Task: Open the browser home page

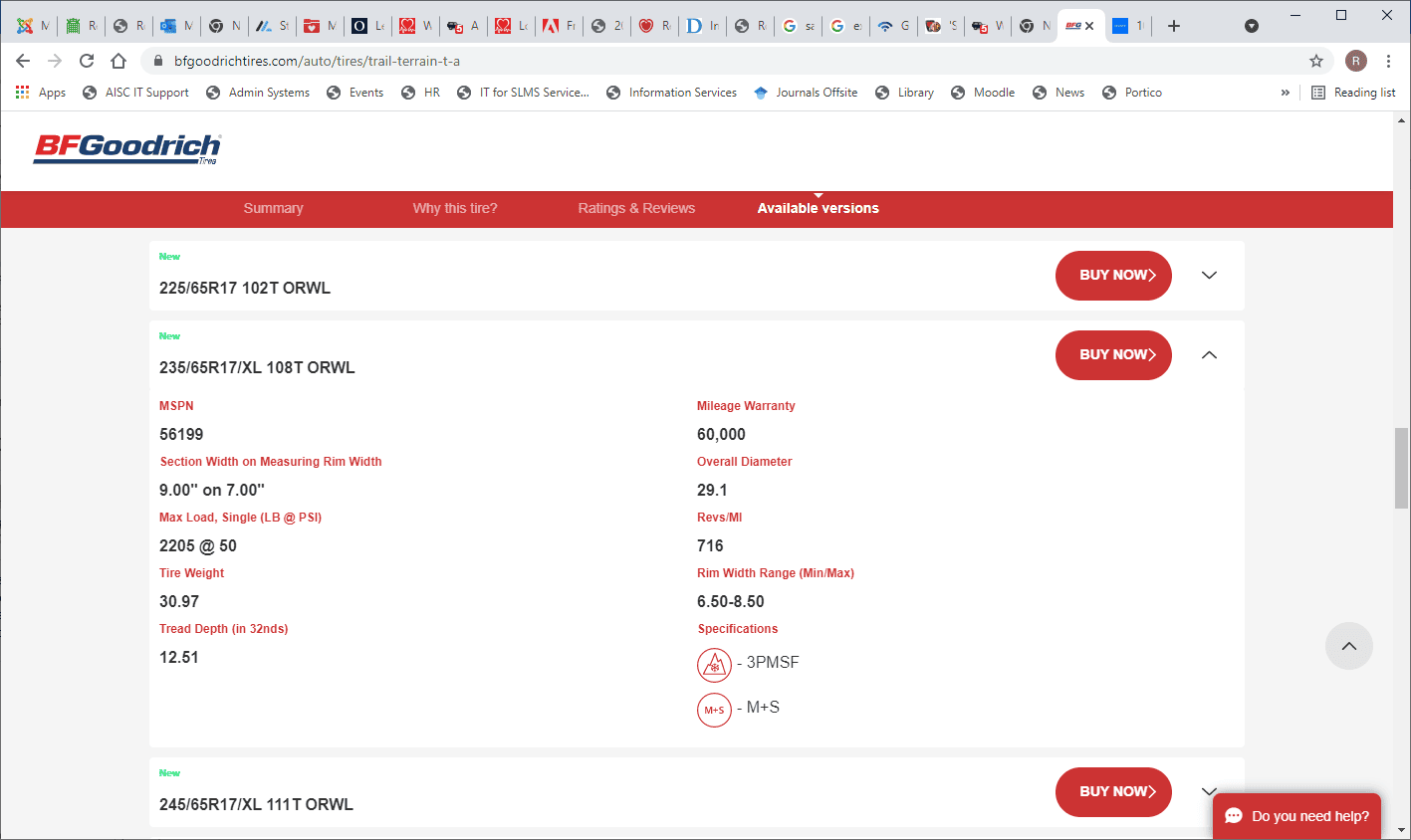Action: pos(118,61)
